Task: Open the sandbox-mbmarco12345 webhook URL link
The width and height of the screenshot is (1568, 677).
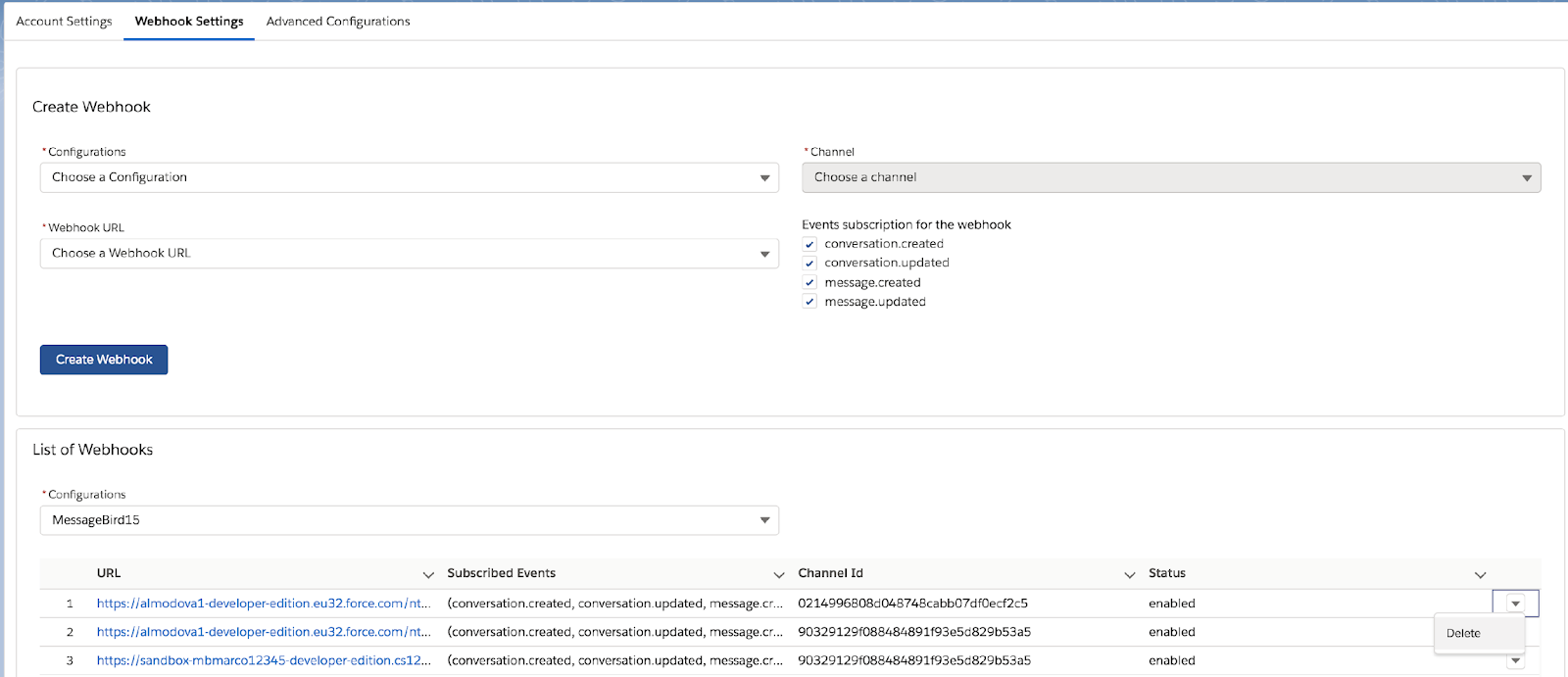Action: coord(264,660)
